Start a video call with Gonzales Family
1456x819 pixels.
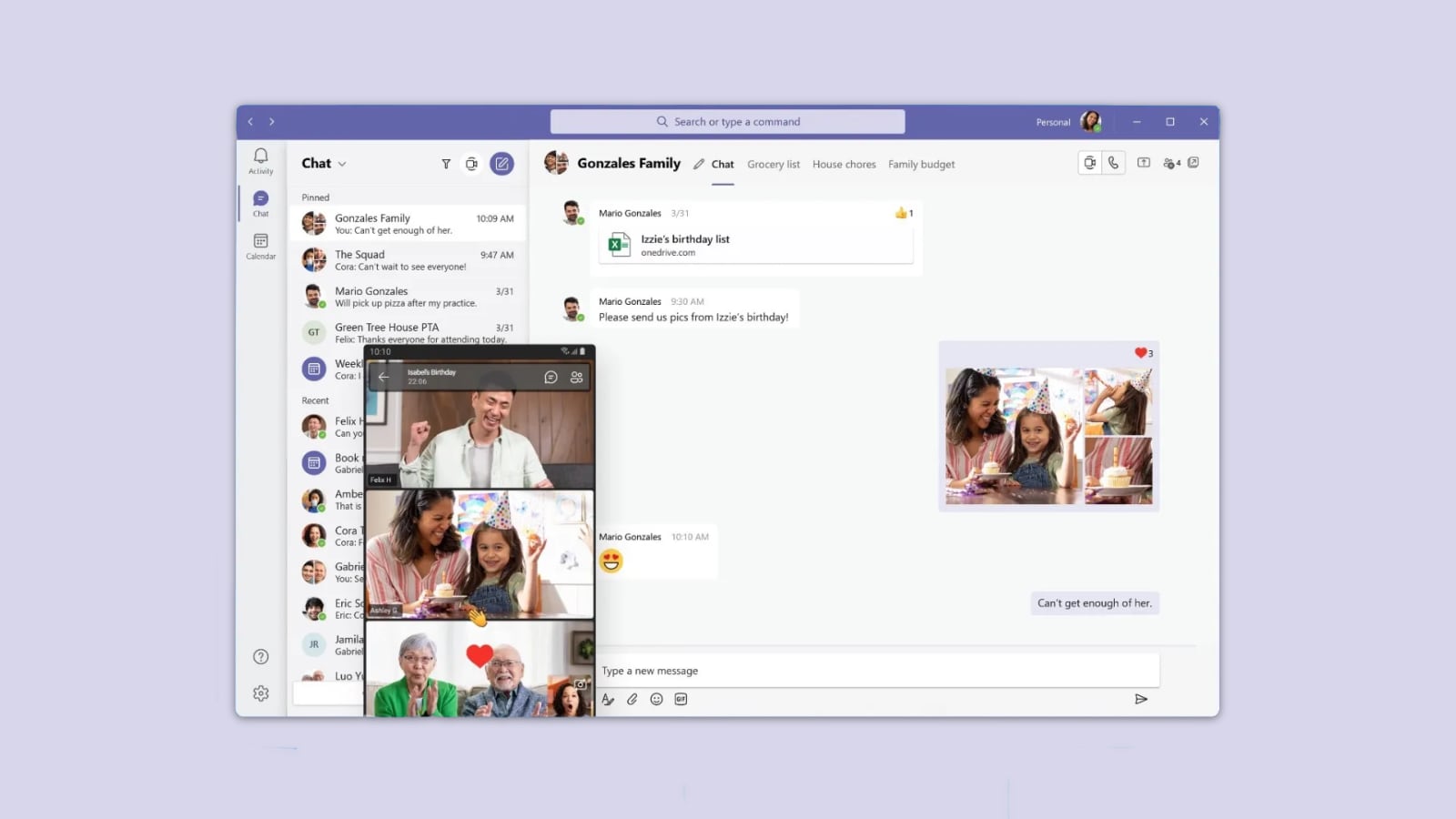[x=1089, y=163]
